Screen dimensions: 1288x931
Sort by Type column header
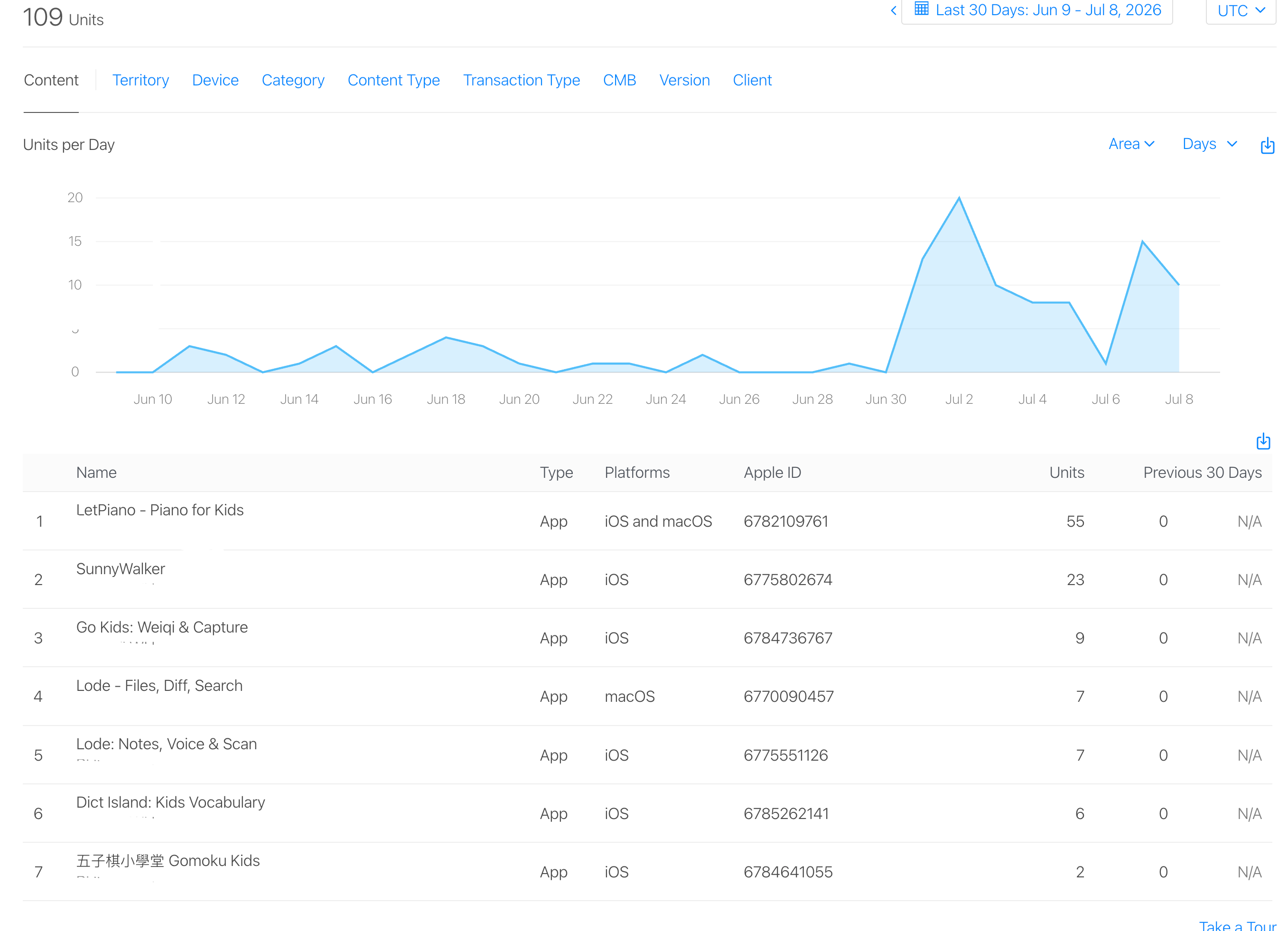pyautogui.click(x=556, y=472)
